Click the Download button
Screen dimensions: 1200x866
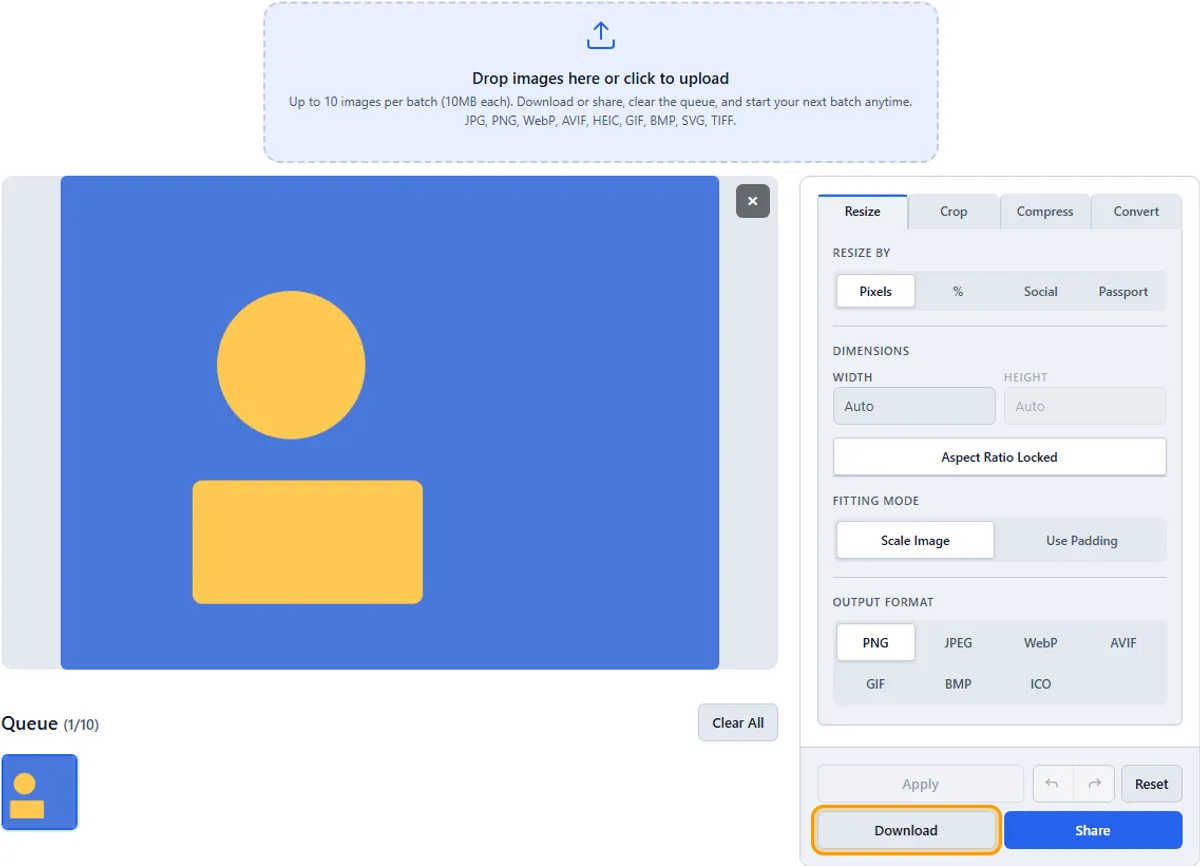906,830
